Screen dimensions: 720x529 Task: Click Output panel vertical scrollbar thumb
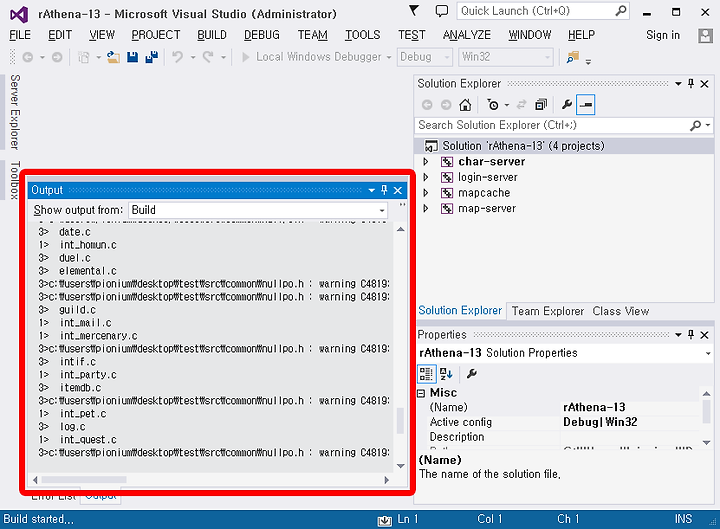(x=400, y=421)
